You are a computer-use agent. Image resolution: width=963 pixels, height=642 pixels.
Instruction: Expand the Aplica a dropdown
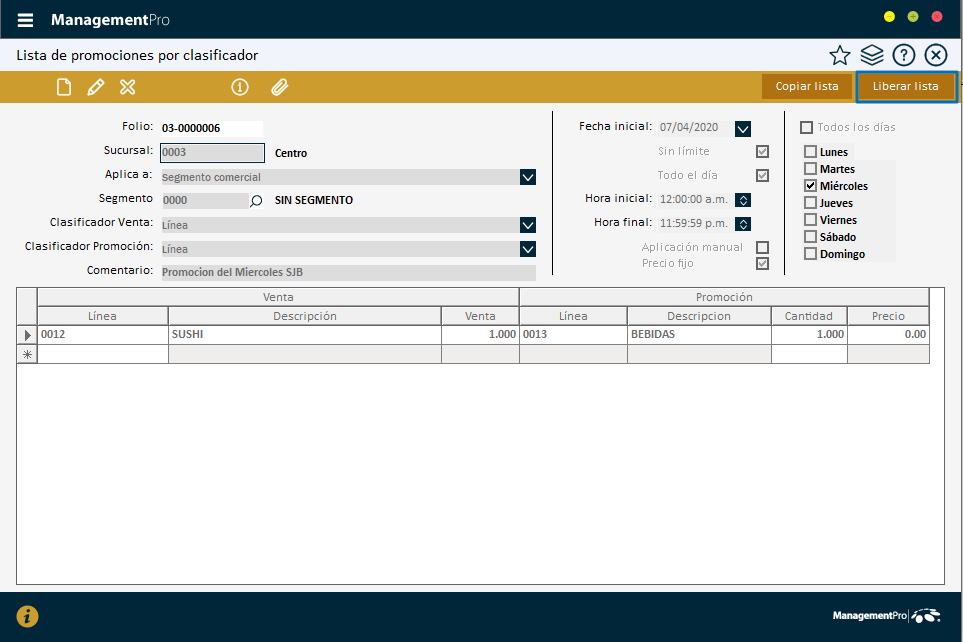[528, 177]
